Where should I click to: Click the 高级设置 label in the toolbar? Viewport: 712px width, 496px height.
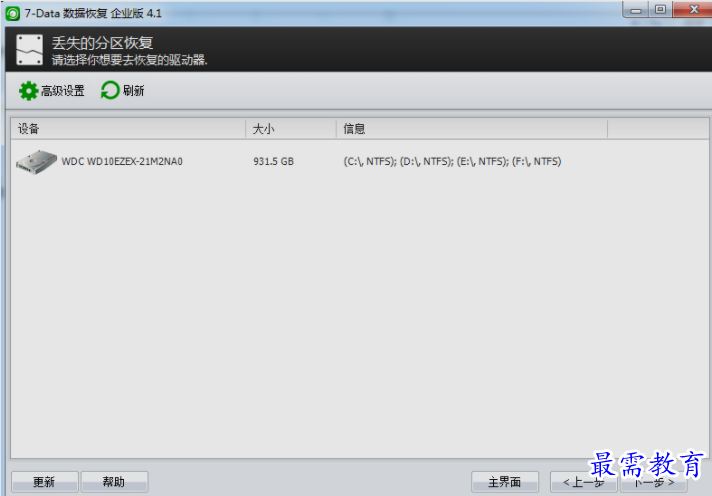pos(63,91)
